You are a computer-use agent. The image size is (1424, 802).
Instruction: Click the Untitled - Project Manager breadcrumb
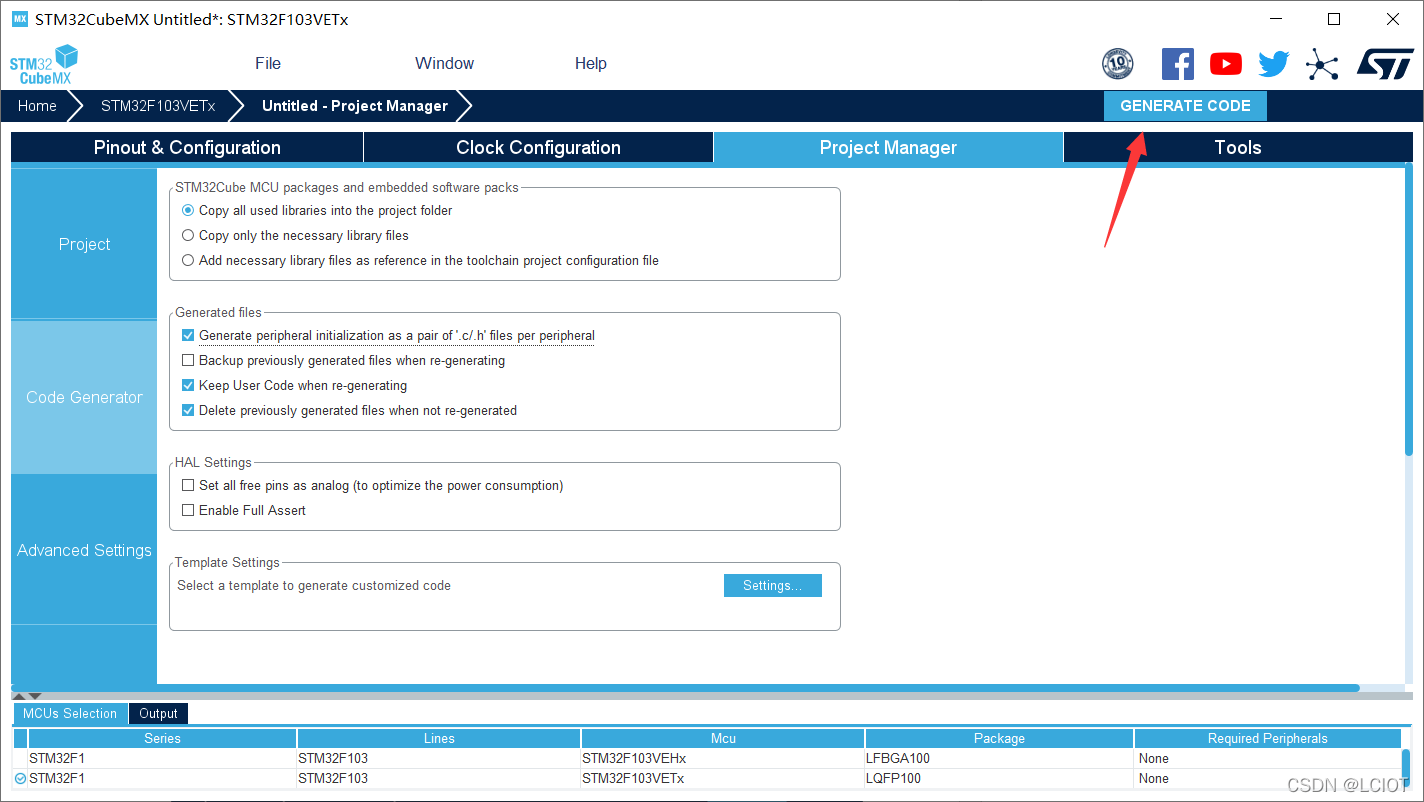coord(355,106)
